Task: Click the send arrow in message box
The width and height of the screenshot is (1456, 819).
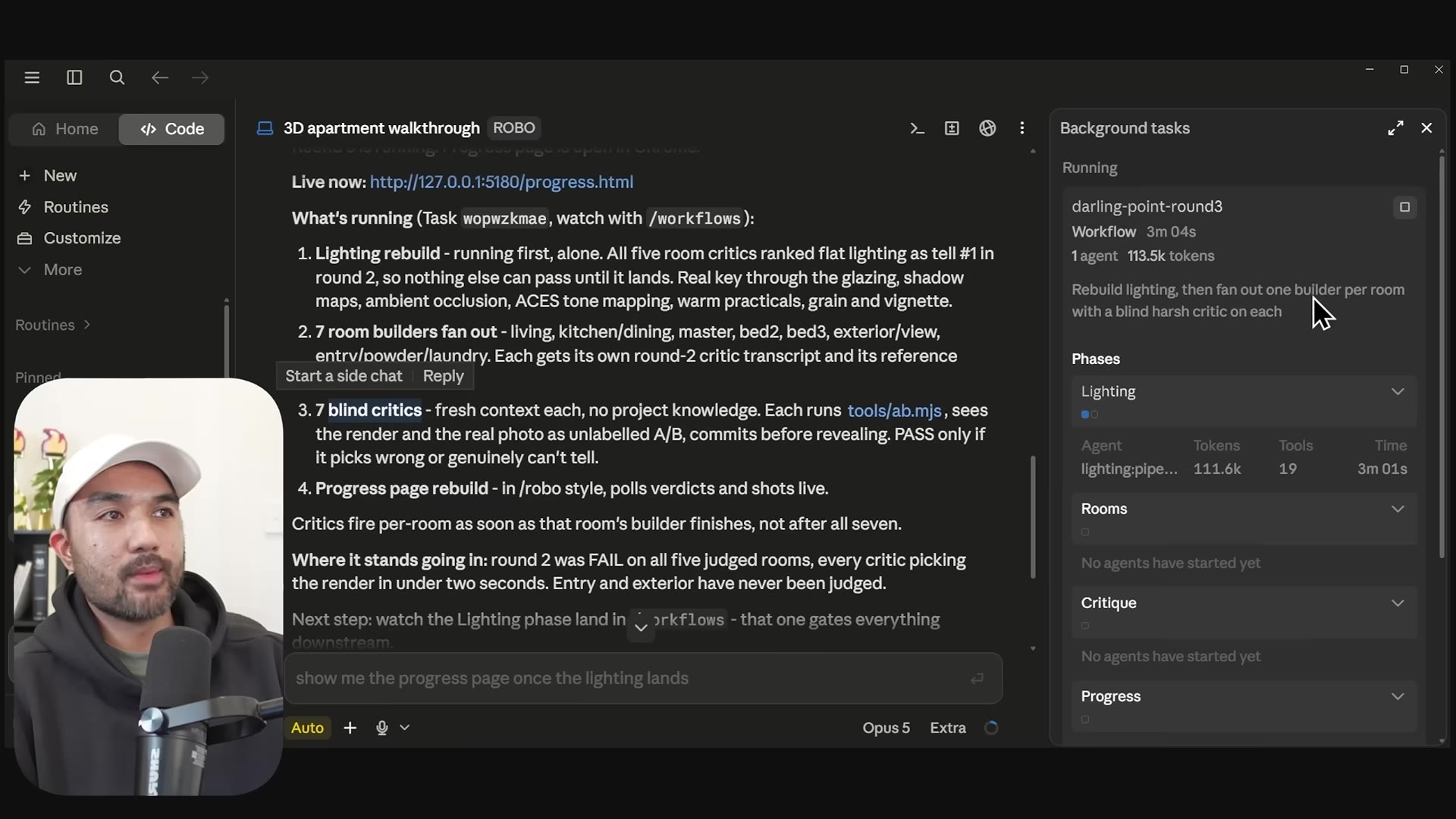Action: pyautogui.click(x=977, y=679)
